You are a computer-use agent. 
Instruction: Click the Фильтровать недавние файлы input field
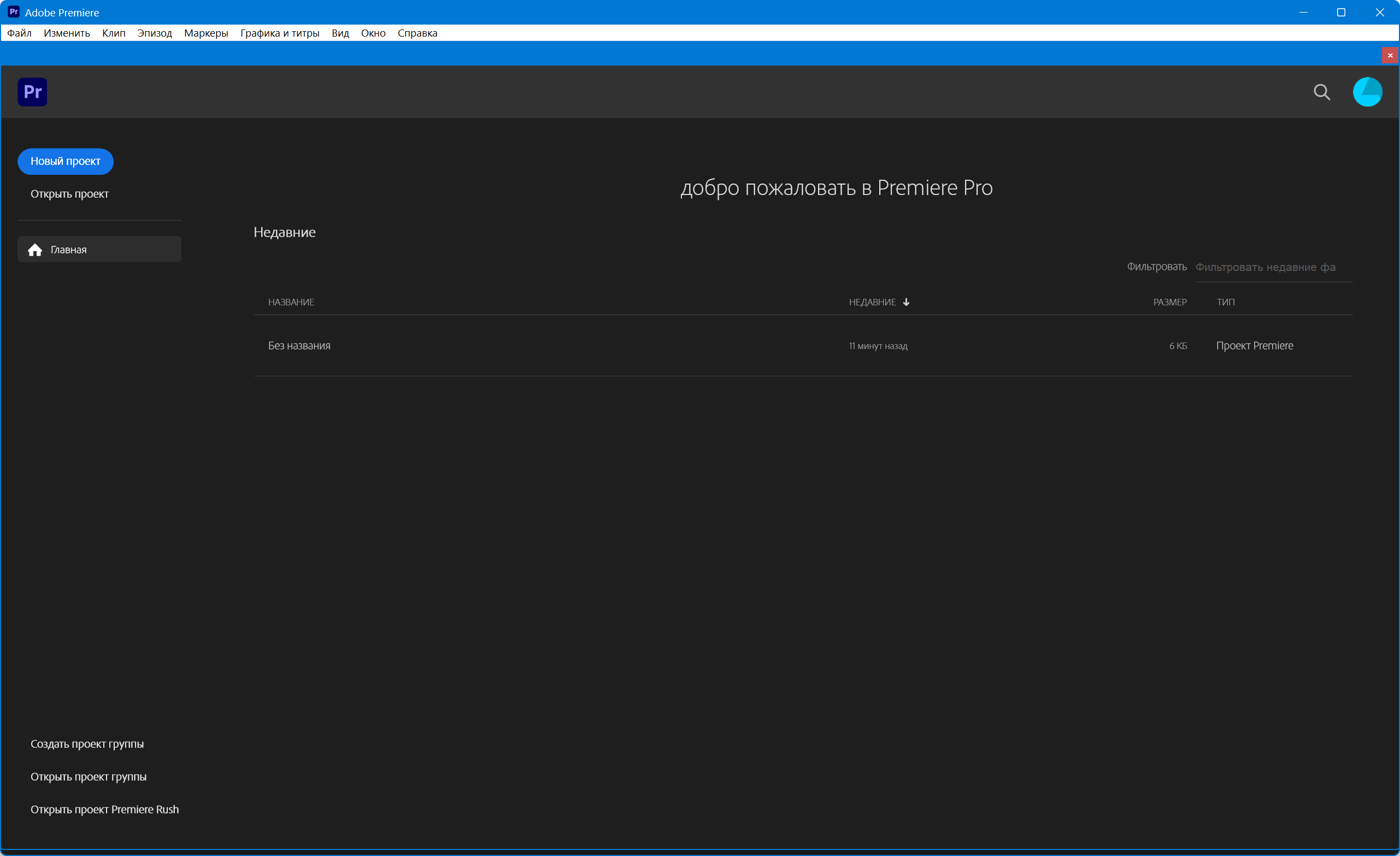click(1273, 268)
